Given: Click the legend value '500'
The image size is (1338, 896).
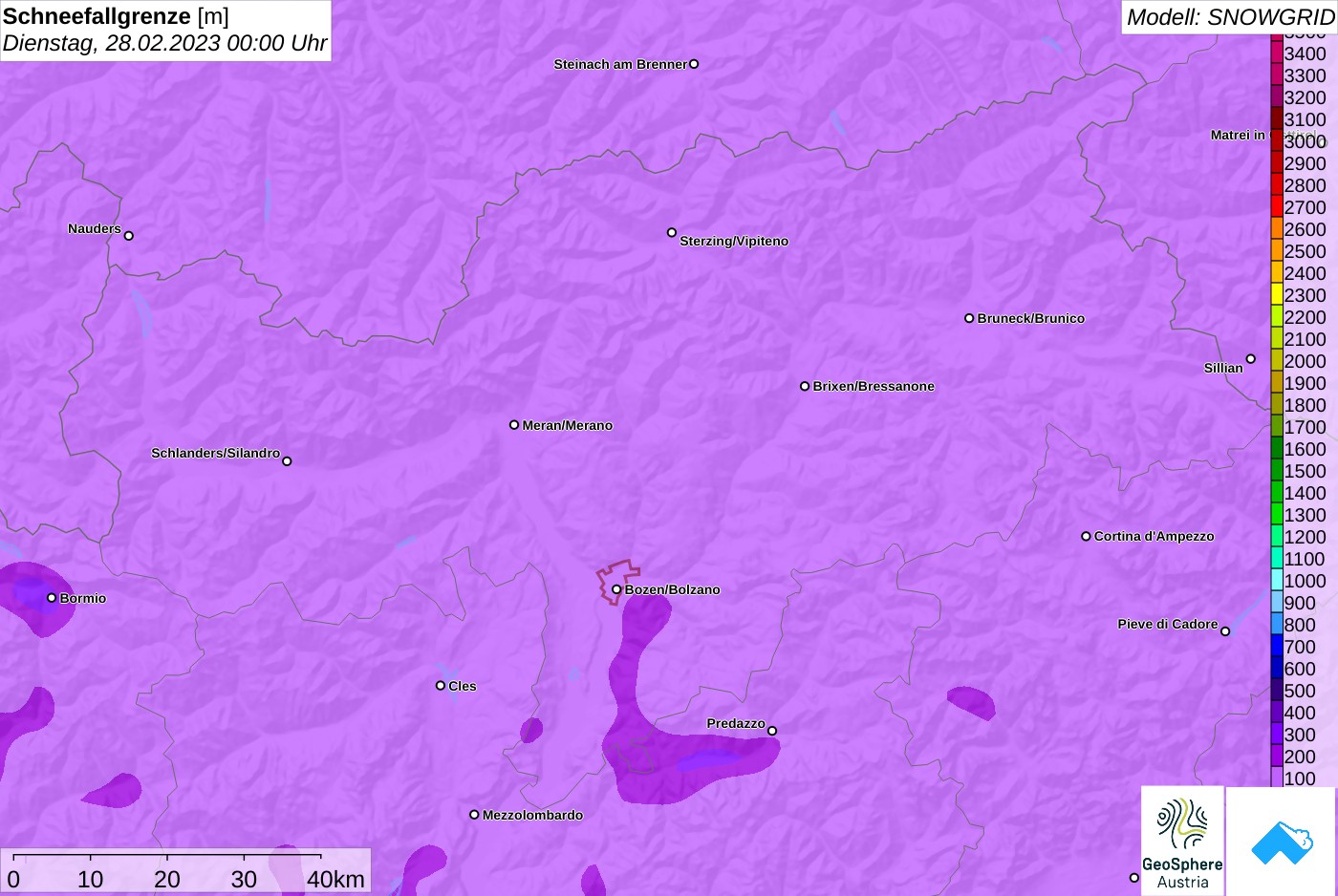Looking at the screenshot, I should pyautogui.click(x=1300, y=691).
